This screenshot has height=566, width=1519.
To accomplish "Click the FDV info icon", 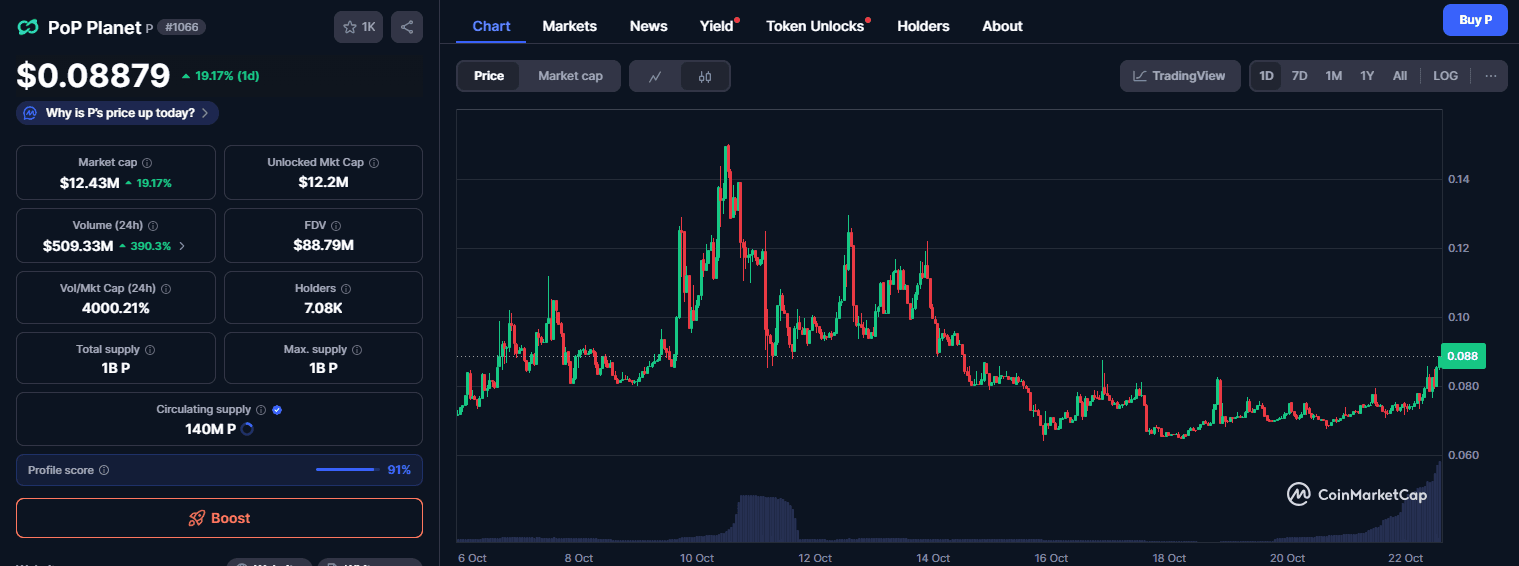I will 336,226.
